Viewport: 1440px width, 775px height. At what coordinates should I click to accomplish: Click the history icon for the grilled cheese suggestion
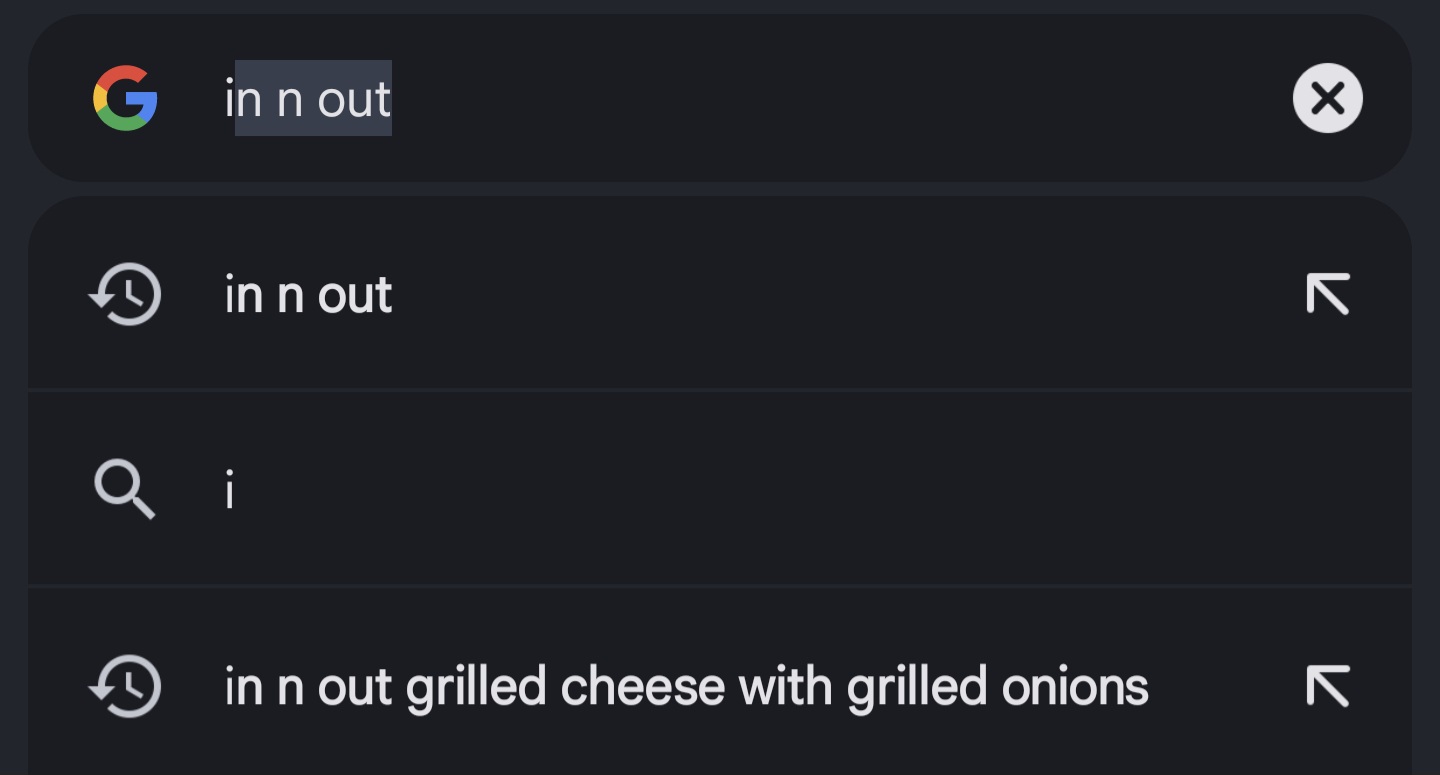click(125, 686)
